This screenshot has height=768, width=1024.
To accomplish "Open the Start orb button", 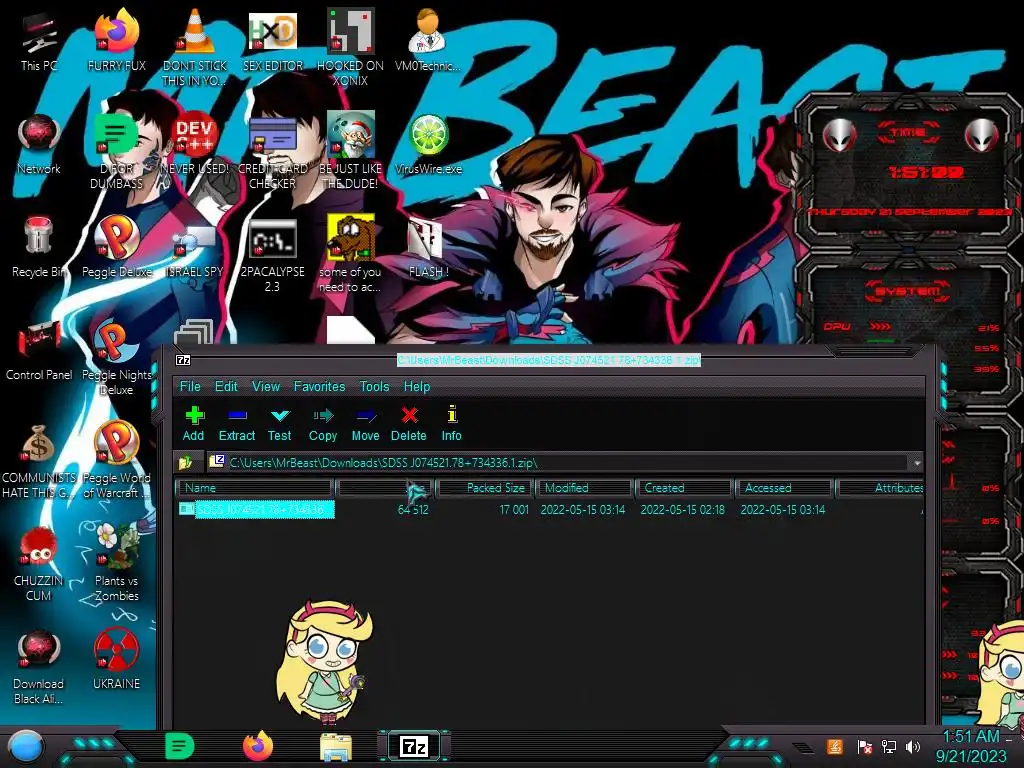I will pos(26,746).
